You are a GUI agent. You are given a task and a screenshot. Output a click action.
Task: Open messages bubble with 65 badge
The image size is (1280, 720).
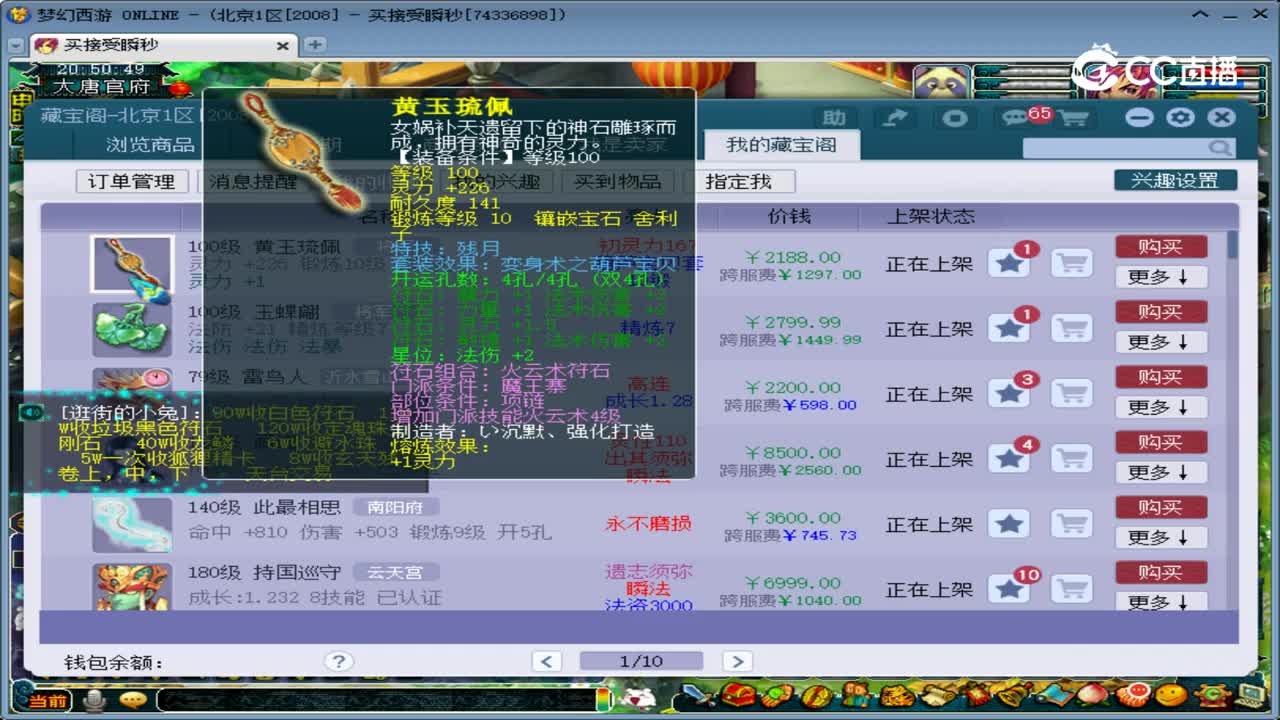(x=1019, y=118)
